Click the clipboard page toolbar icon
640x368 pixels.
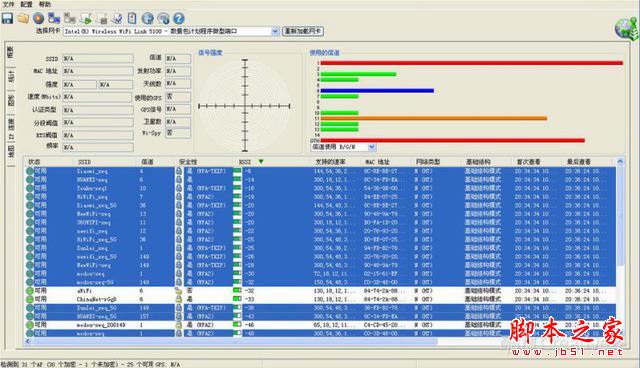(x=132, y=18)
